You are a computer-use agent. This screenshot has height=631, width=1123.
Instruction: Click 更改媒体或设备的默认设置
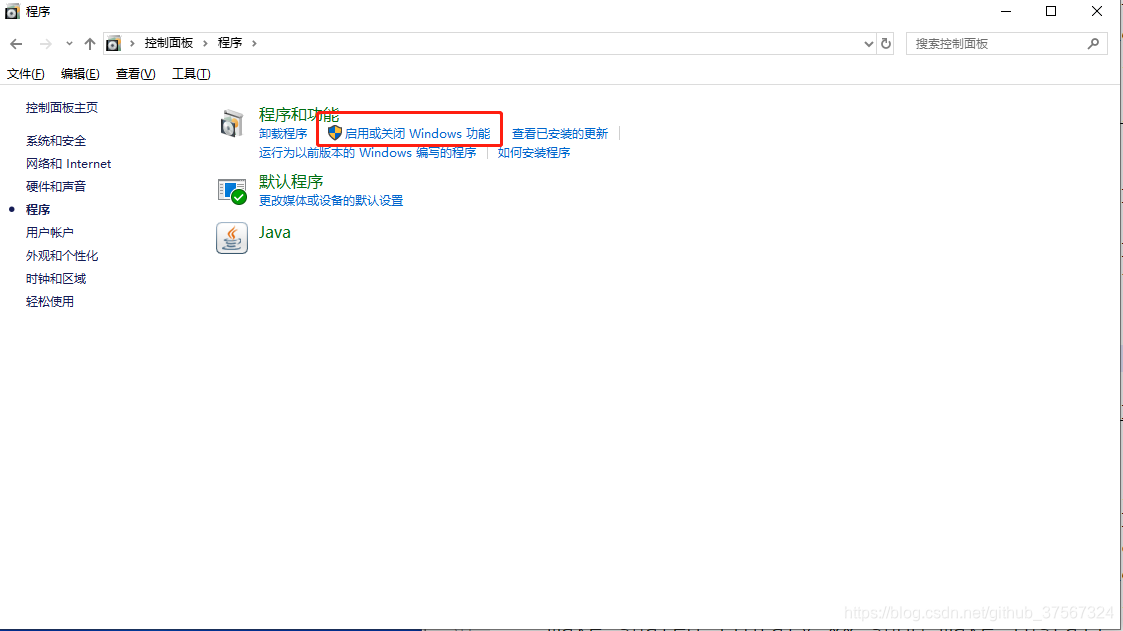point(331,201)
